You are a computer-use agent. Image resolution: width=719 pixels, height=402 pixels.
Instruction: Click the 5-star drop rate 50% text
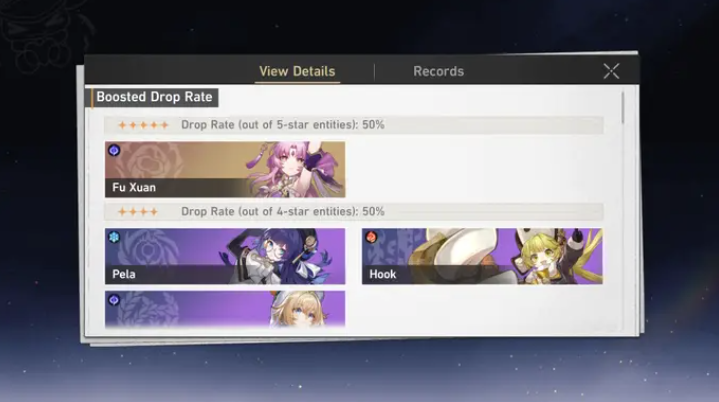coord(282,125)
